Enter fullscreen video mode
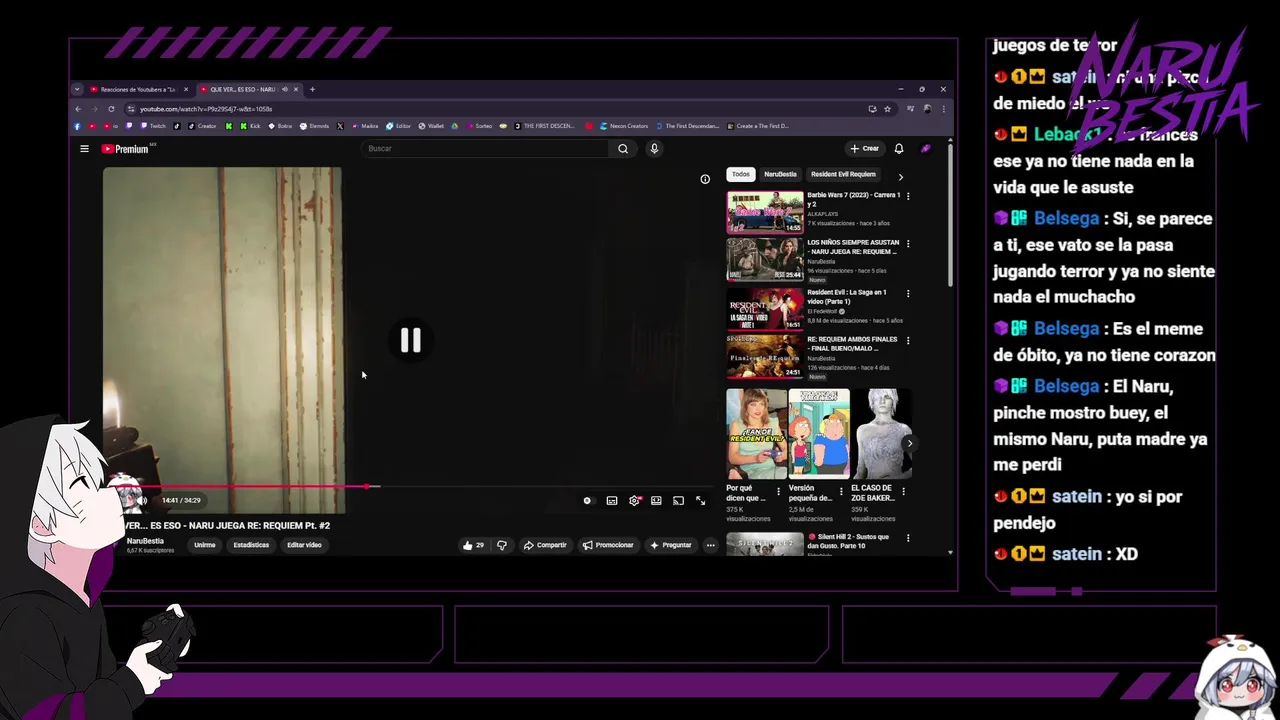Screen dimensions: 1280x720 click(x=700, y=500)
